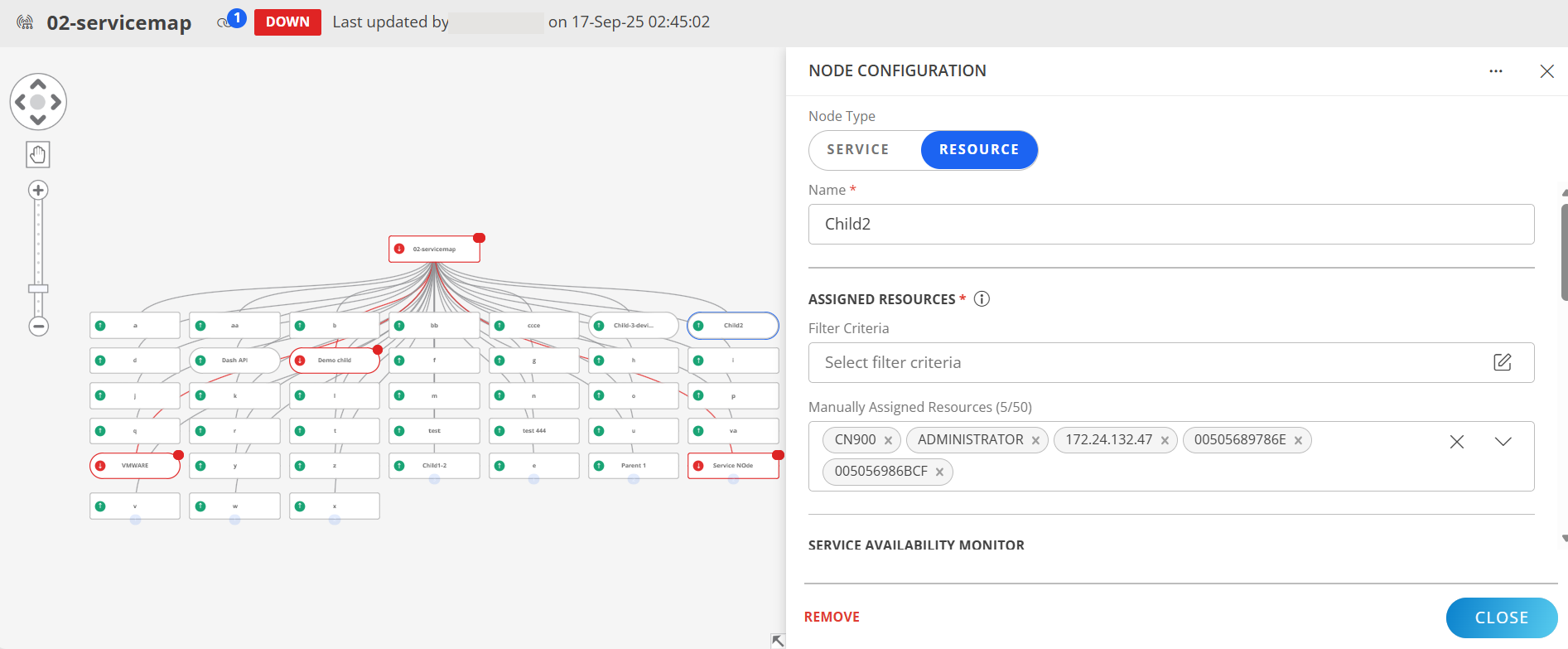Click the CN900 resource tag text
1568x649 pixels.
[855, 440]
